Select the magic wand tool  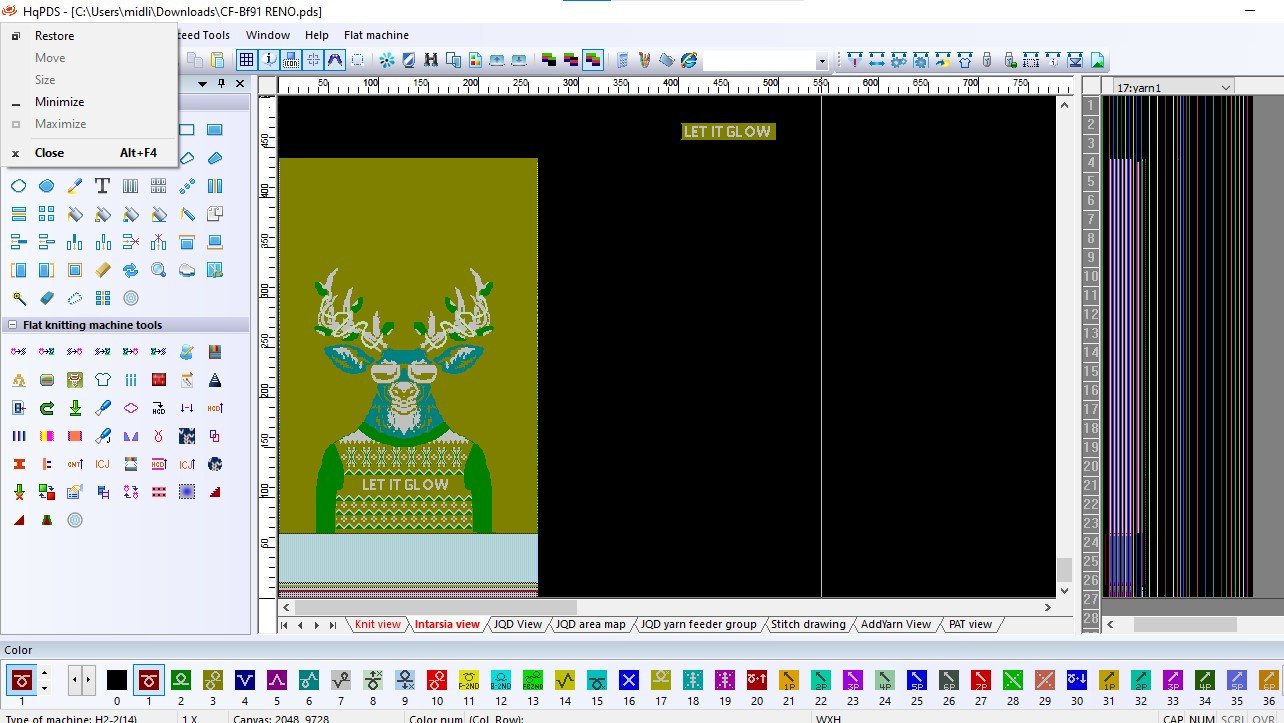tap(18, 298)
